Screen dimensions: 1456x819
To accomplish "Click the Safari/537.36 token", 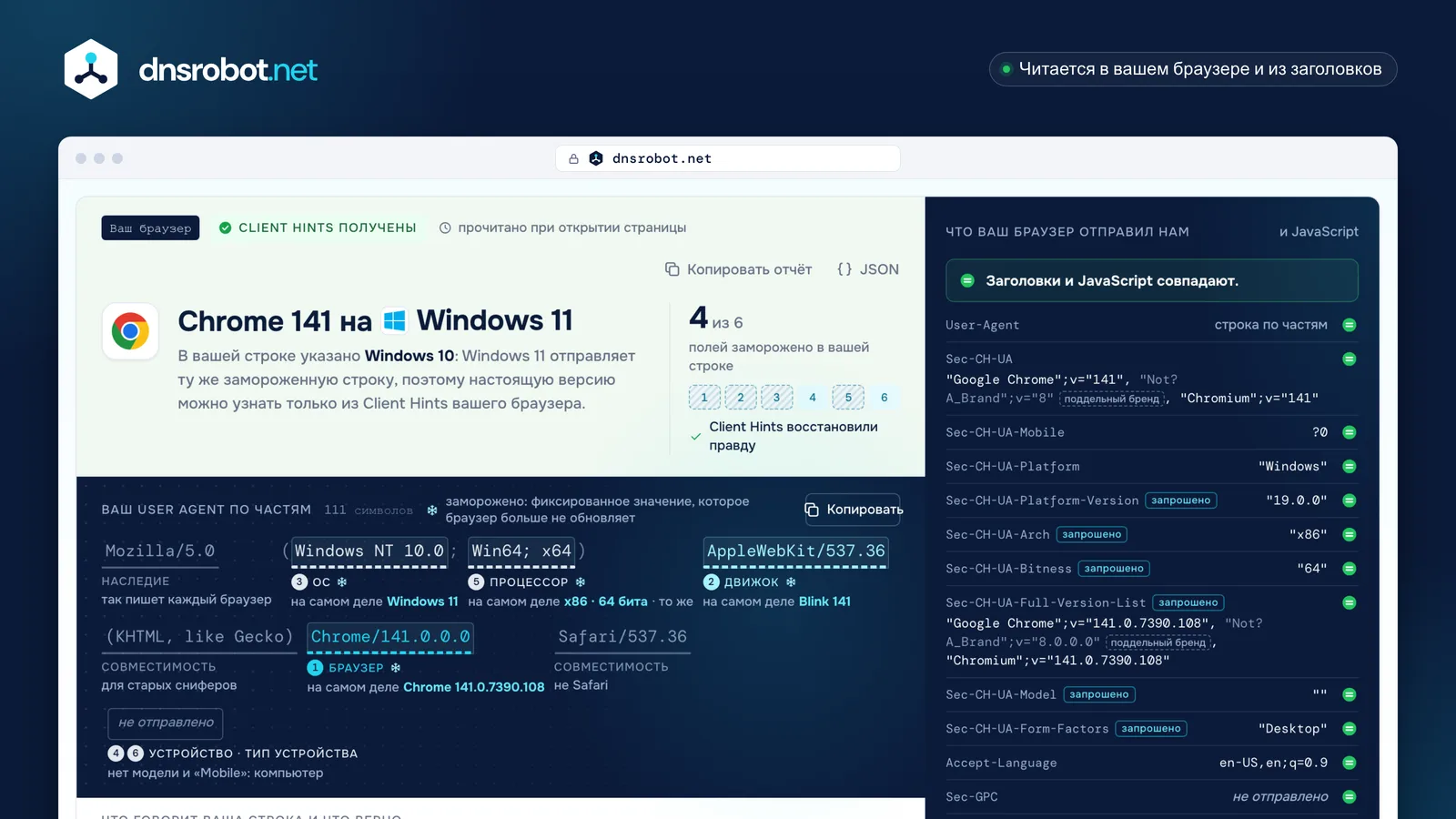I will click(x=622, y=637).
